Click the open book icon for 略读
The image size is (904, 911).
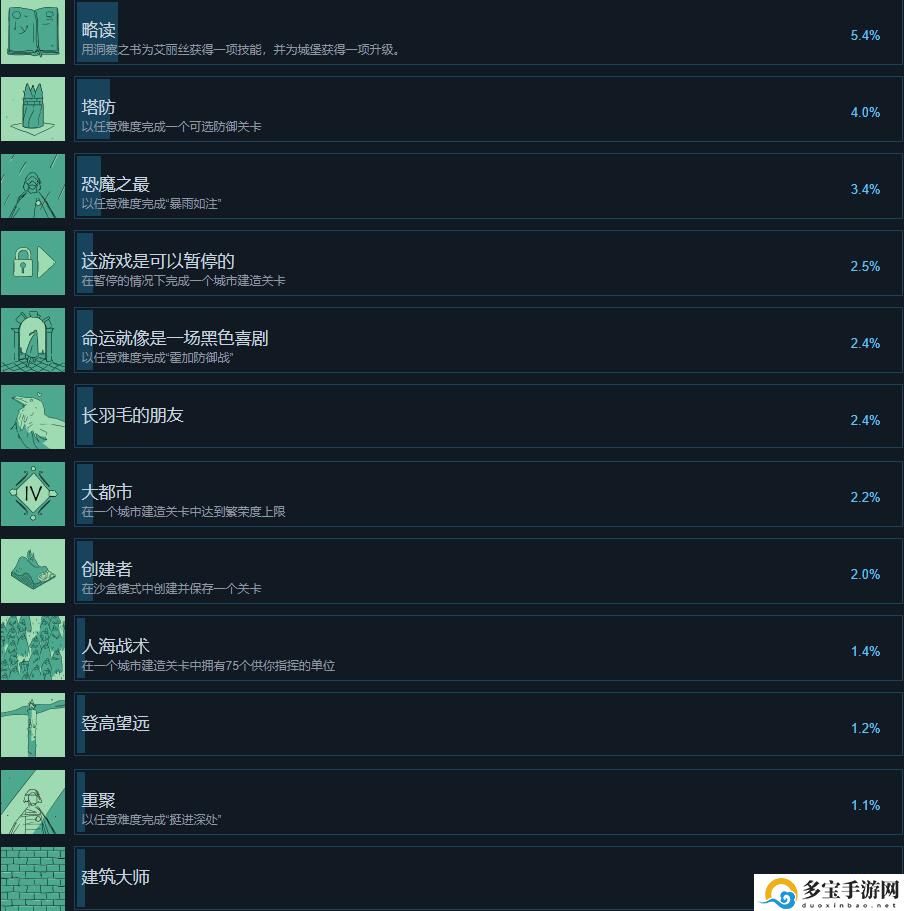point(33,31)
